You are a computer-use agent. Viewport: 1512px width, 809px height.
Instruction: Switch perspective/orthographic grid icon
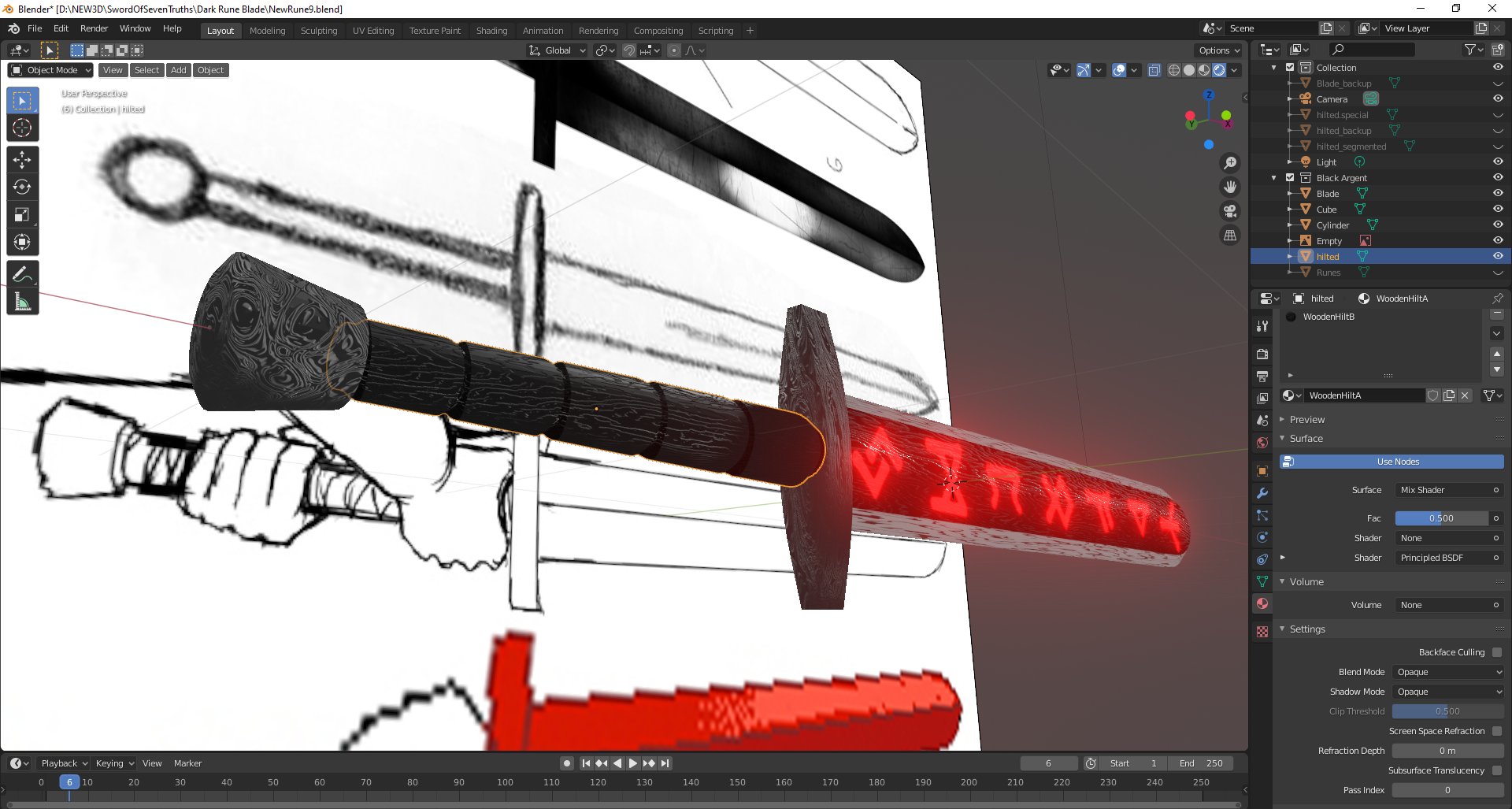(1229, 236)
